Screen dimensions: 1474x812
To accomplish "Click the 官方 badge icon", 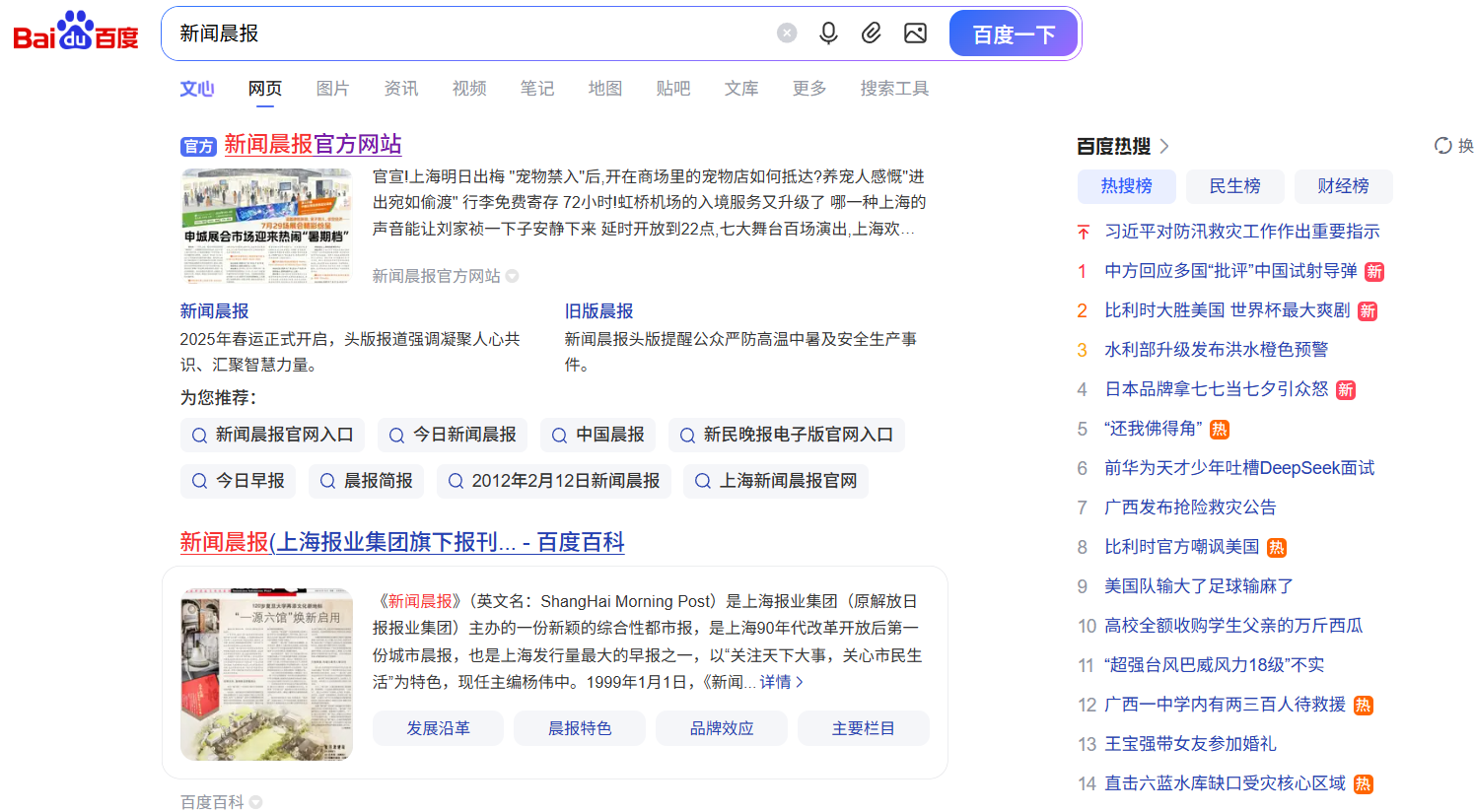I will 198,146.
